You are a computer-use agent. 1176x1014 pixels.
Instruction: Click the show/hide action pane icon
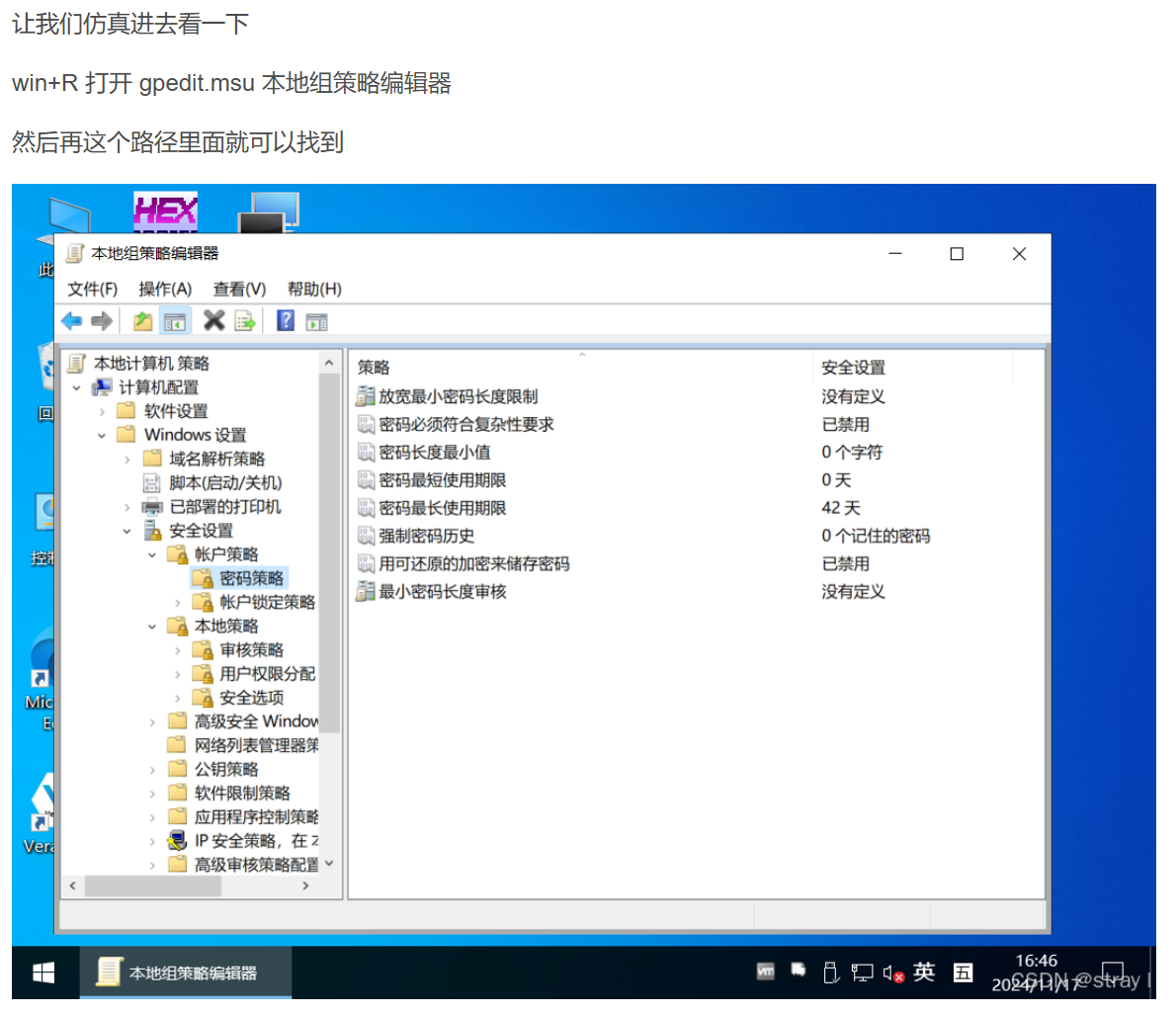[316, 321]
